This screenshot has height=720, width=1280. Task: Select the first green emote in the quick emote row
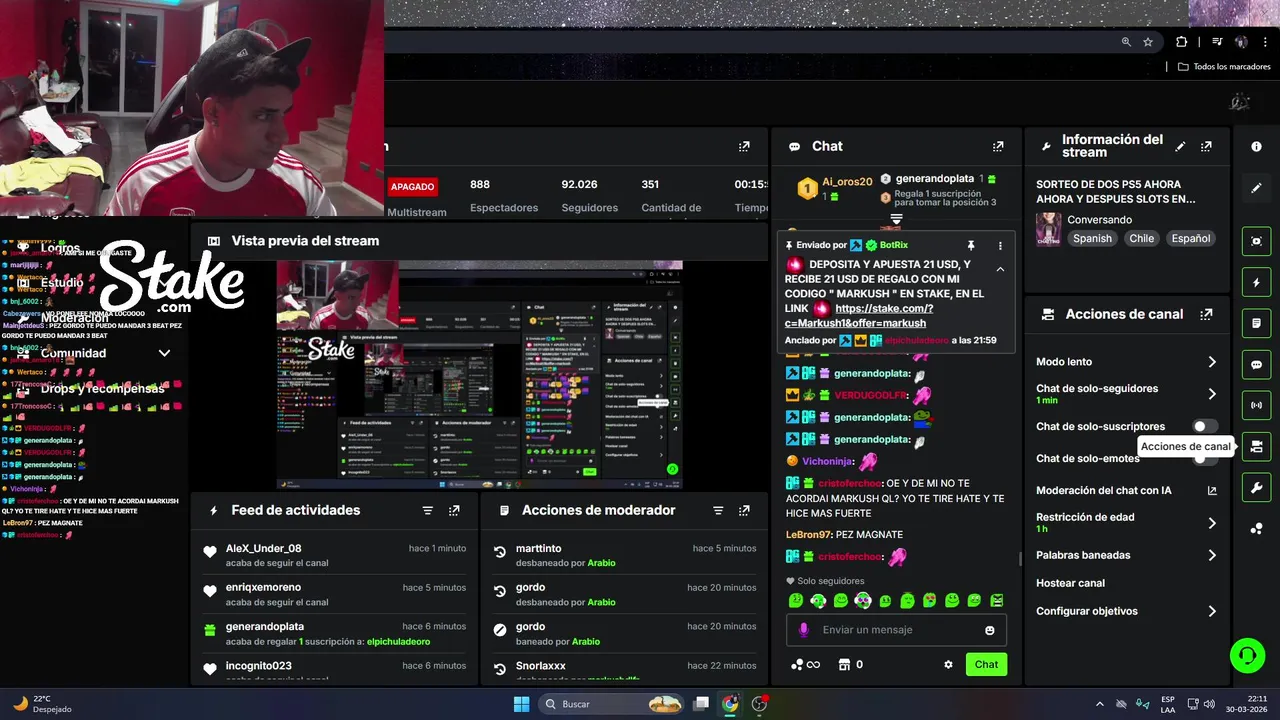click(x=796, y=601)
